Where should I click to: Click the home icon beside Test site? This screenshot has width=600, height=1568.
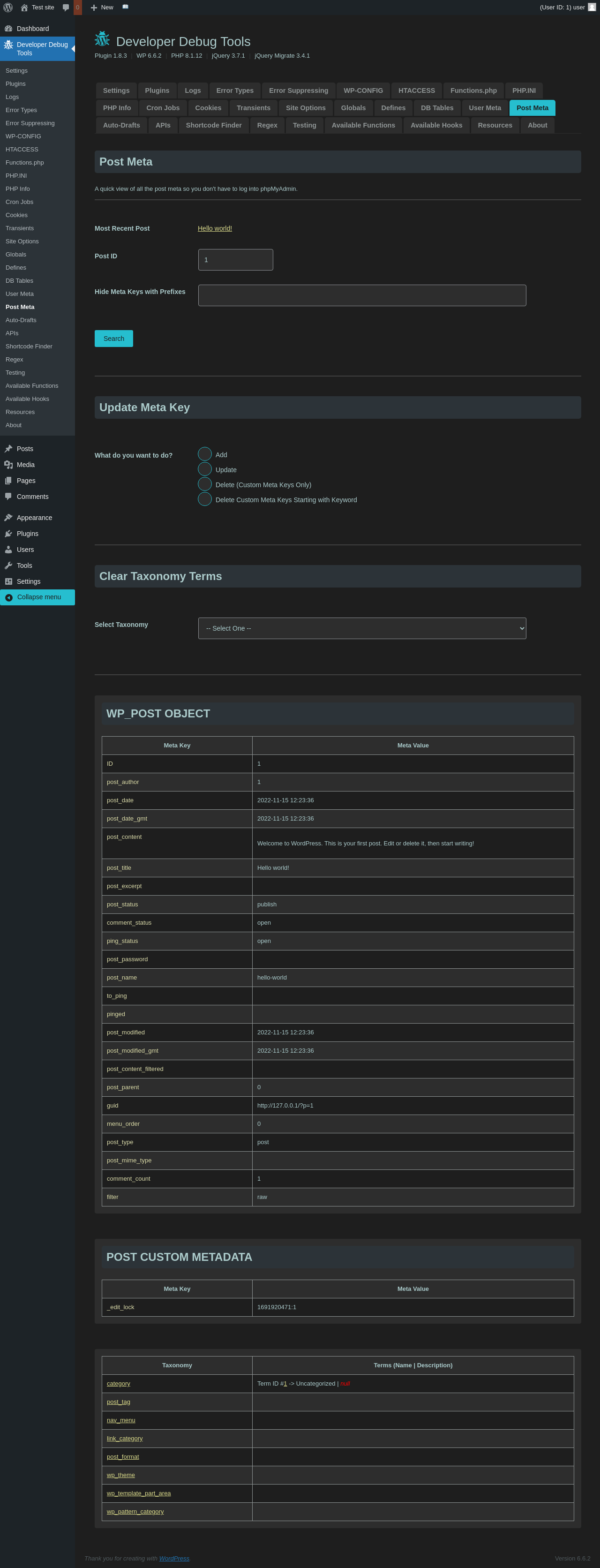[24, 8]
